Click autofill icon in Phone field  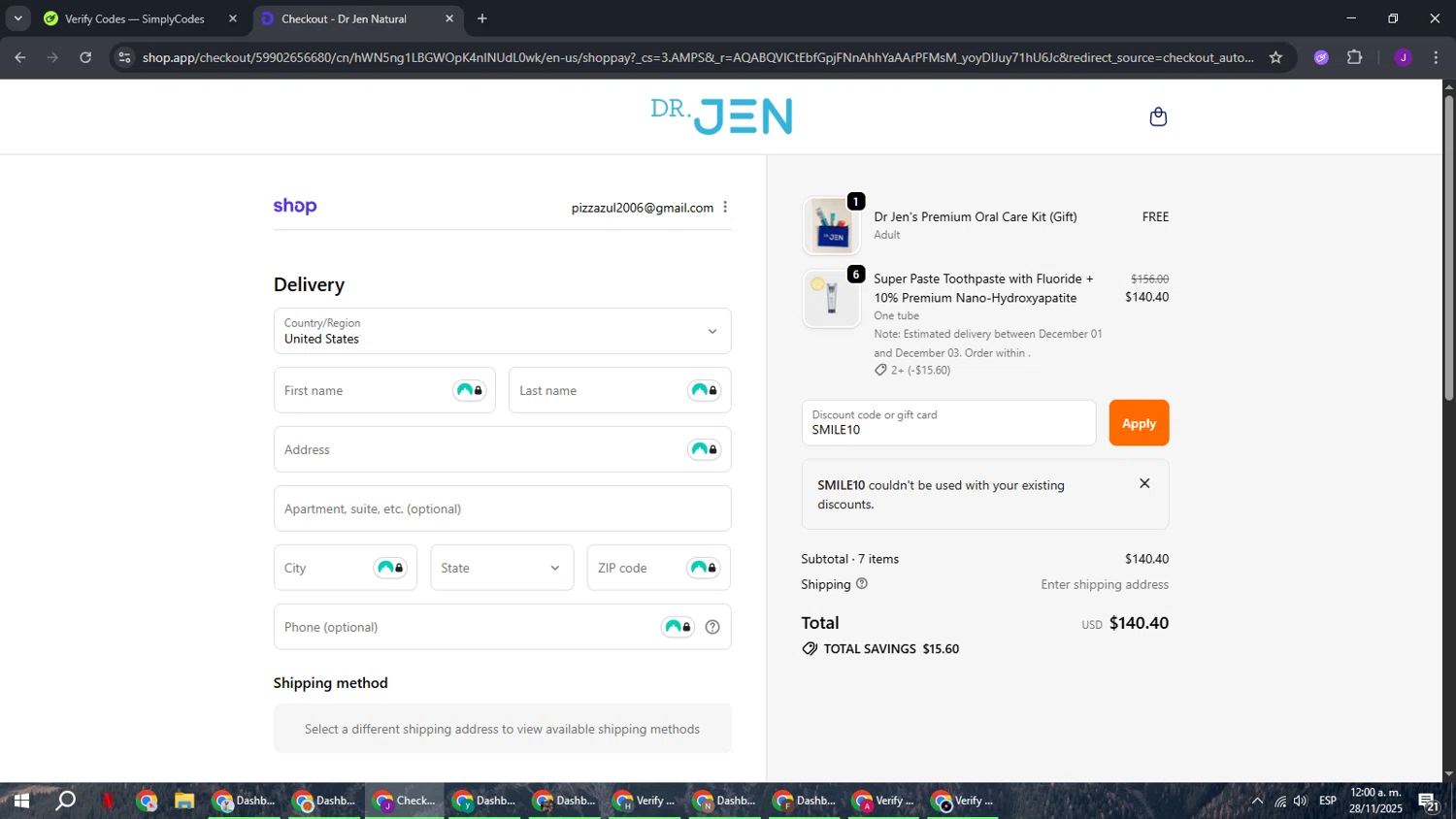pos(678,627)
